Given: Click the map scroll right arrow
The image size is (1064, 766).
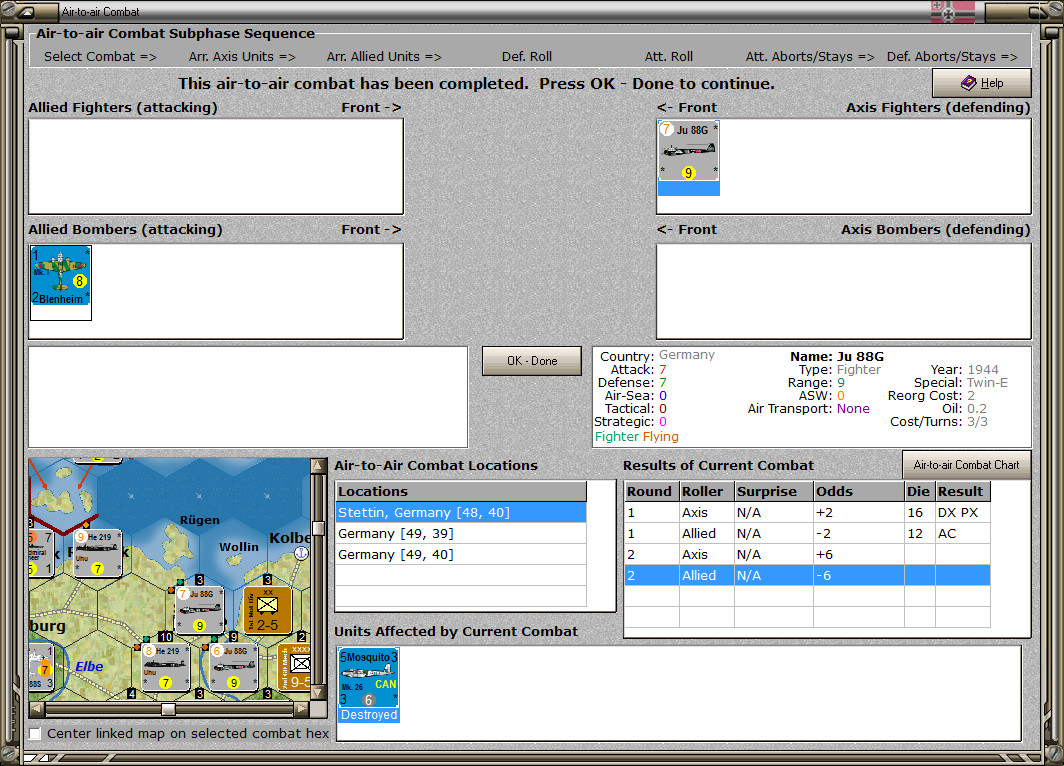Looking at the screenshot, I should (x=301, y=709).
